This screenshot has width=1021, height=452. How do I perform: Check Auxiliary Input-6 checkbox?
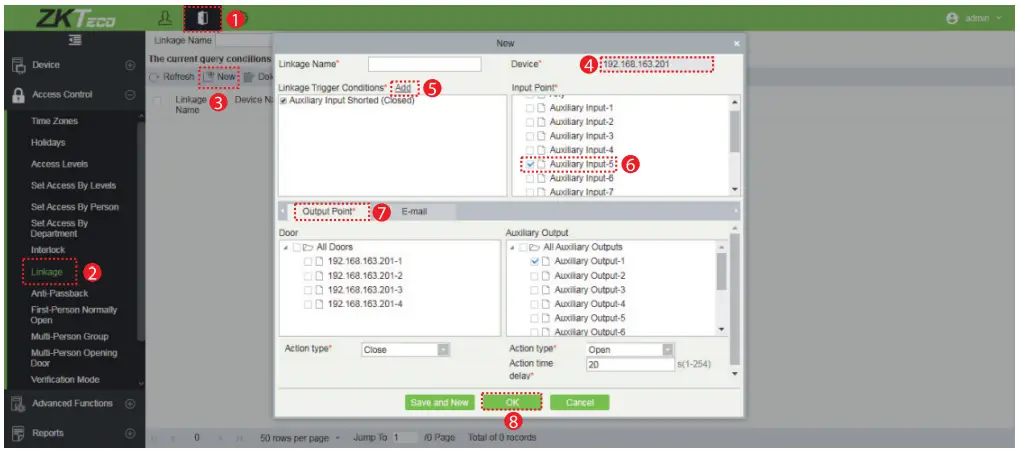coord(530,178)
